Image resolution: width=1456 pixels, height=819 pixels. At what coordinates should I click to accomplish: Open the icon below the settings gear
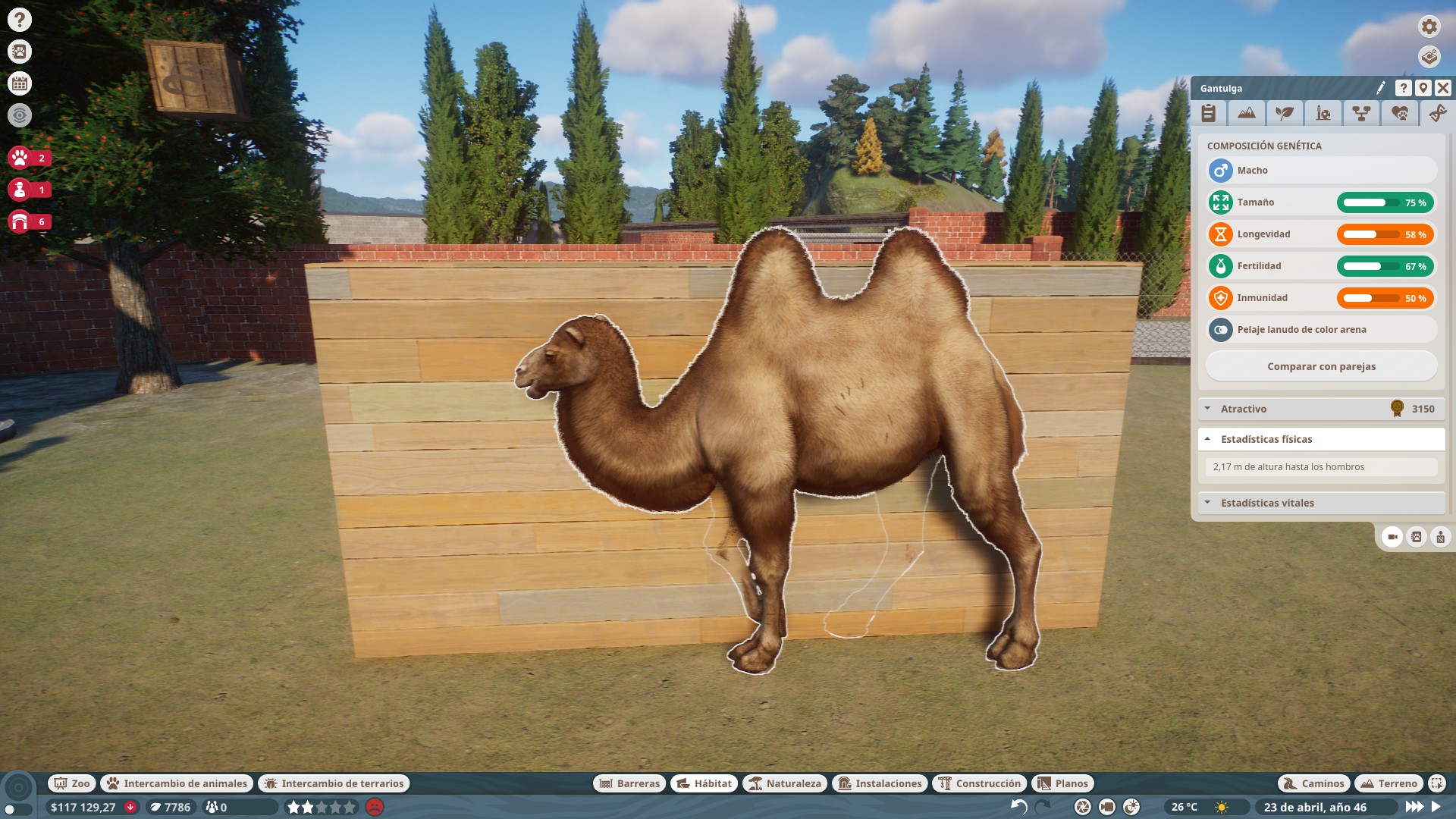[1429, 57]
